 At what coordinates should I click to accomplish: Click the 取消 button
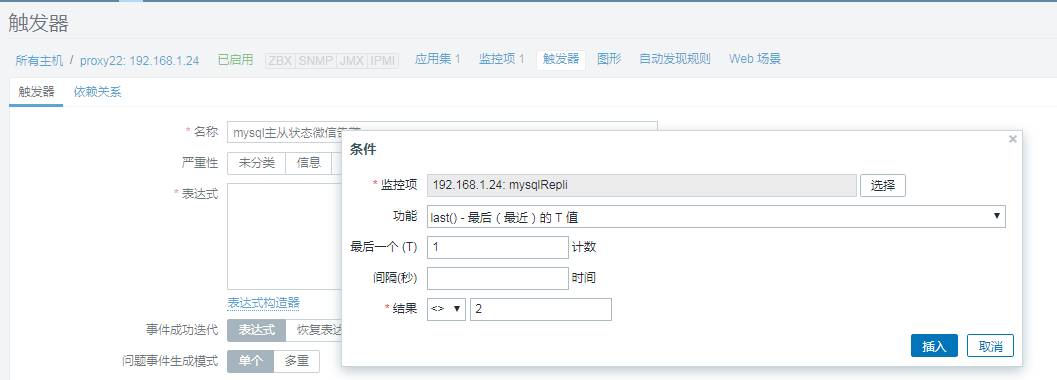point(990,346)
